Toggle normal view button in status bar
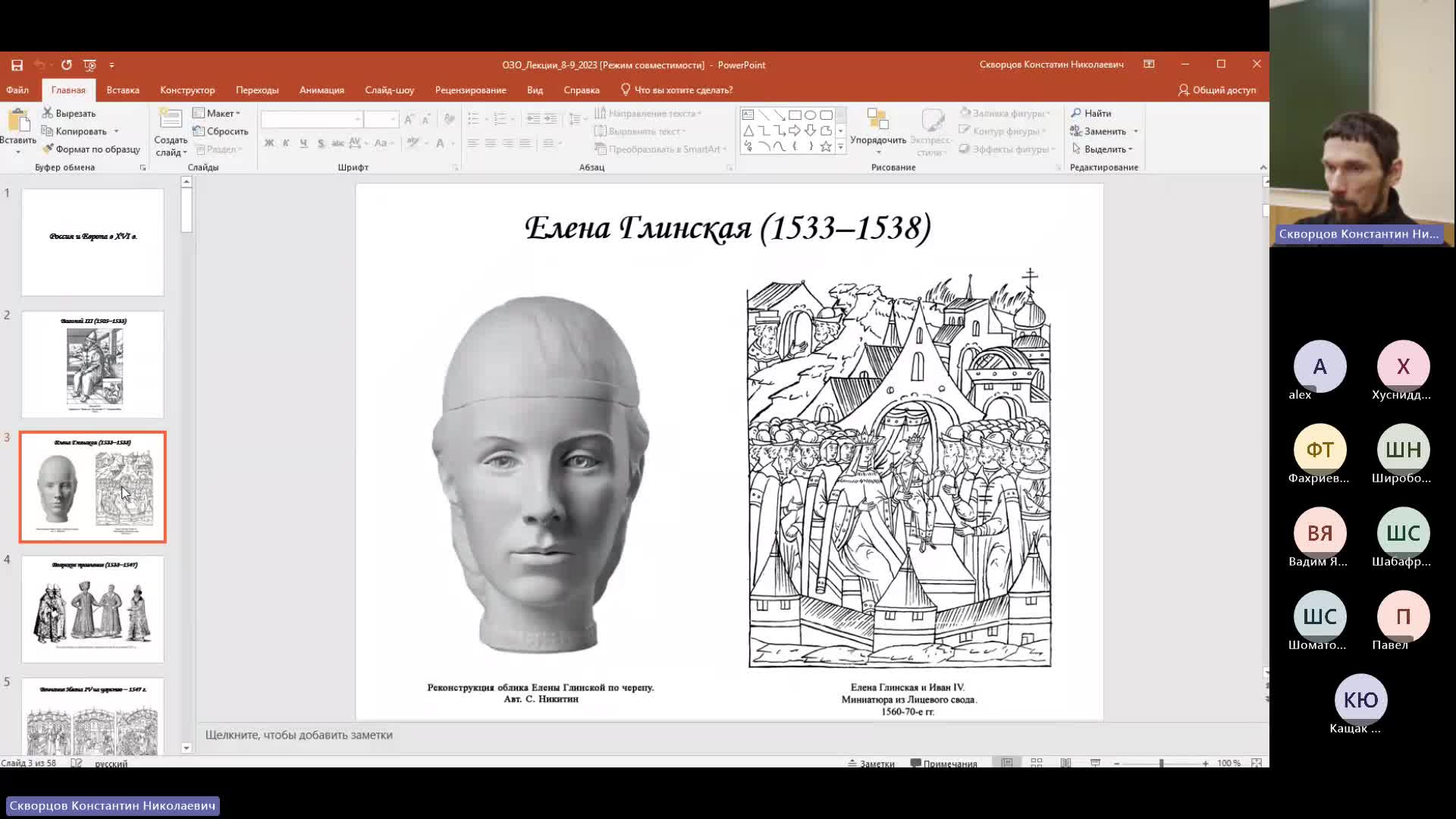The image size is (1456, 819). tap(1006, 763)
